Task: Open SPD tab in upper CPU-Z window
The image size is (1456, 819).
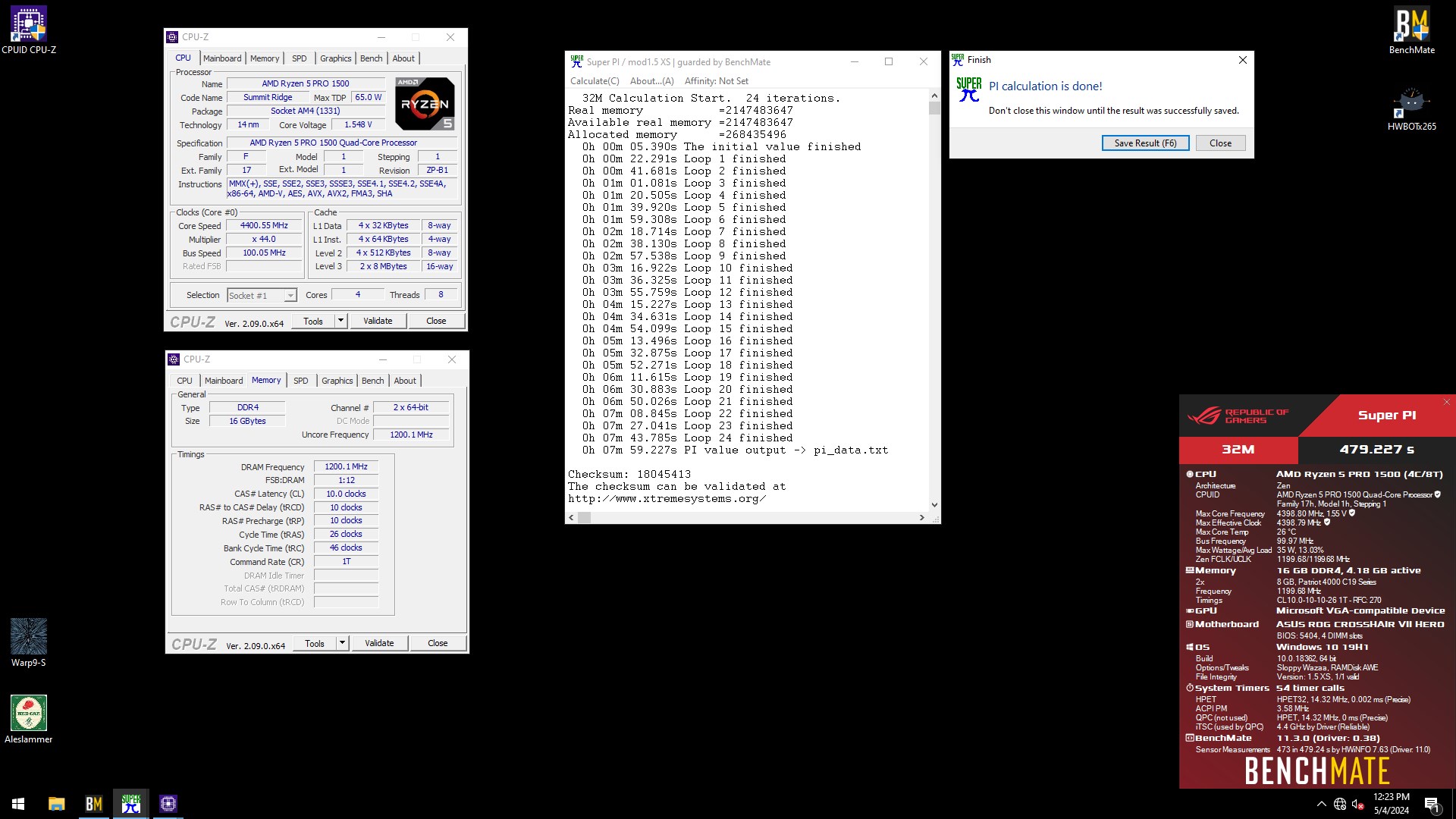Action: coord(300,58)
